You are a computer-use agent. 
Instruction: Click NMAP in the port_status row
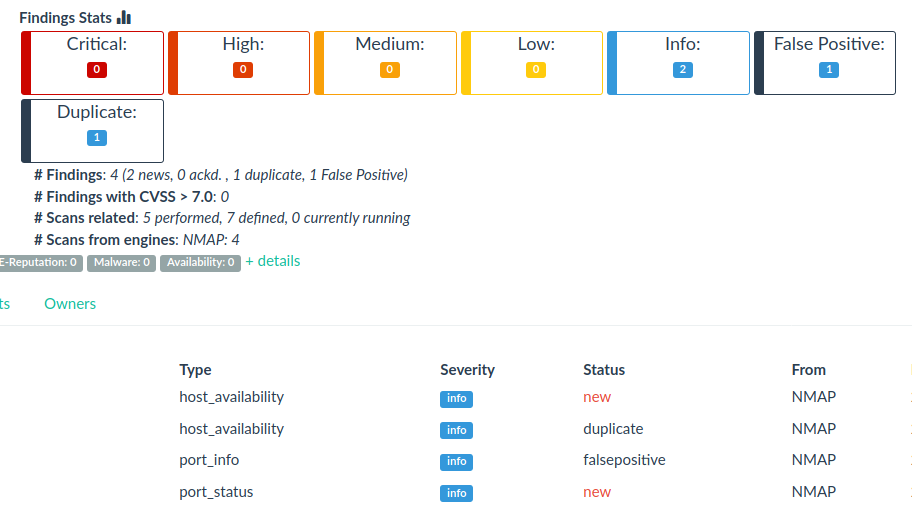pos(814,492)
